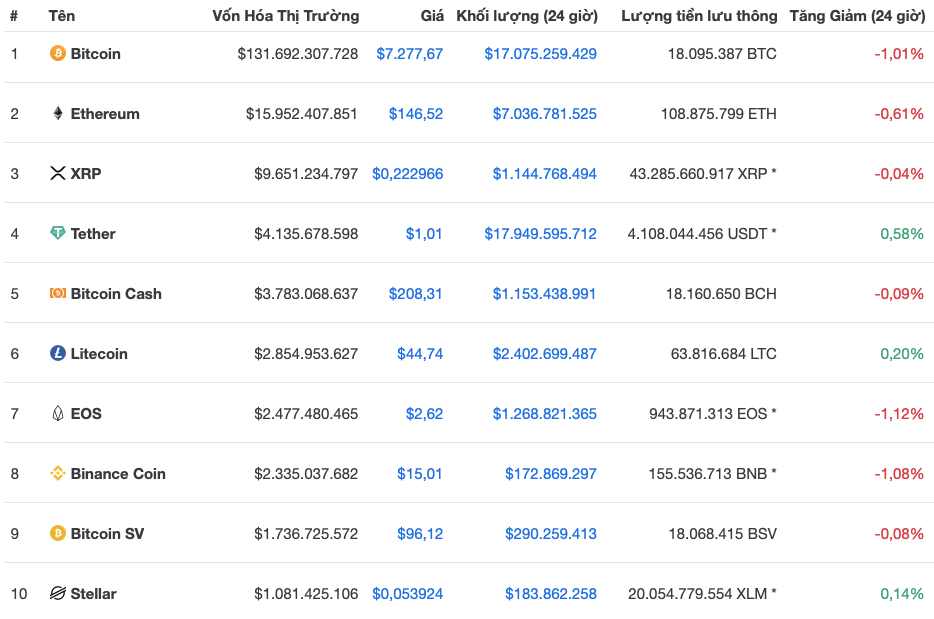Click the Stellar logo icon
The width and height of the screenshot is (934, 619).
58,593
